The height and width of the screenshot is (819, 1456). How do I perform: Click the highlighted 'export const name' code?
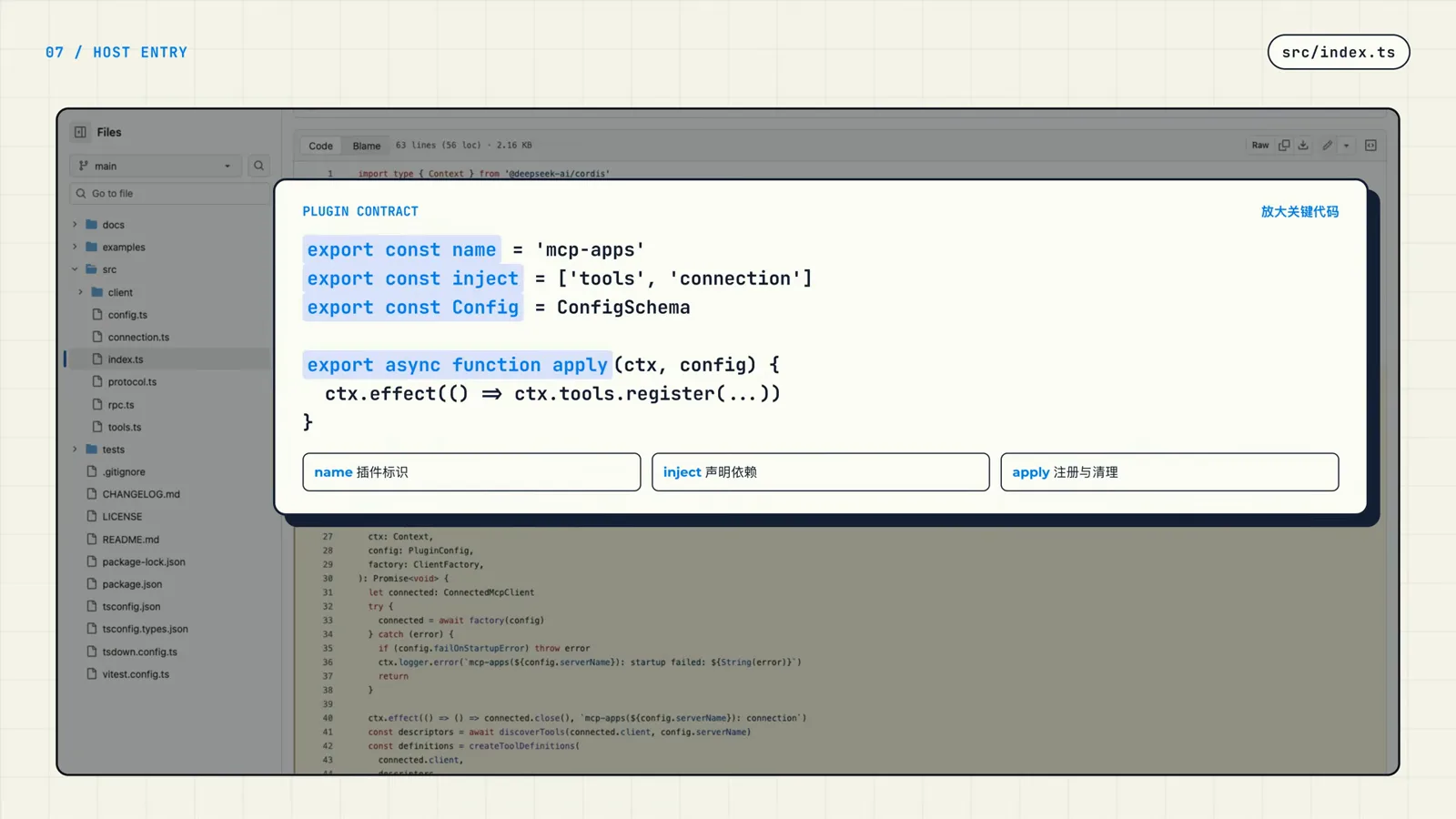[x=401, y=249]
